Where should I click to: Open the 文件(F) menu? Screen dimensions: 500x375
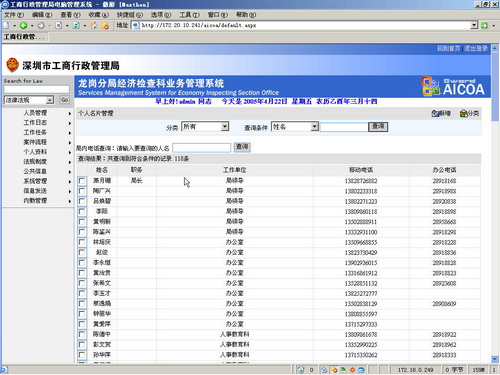tap(14, 15)
